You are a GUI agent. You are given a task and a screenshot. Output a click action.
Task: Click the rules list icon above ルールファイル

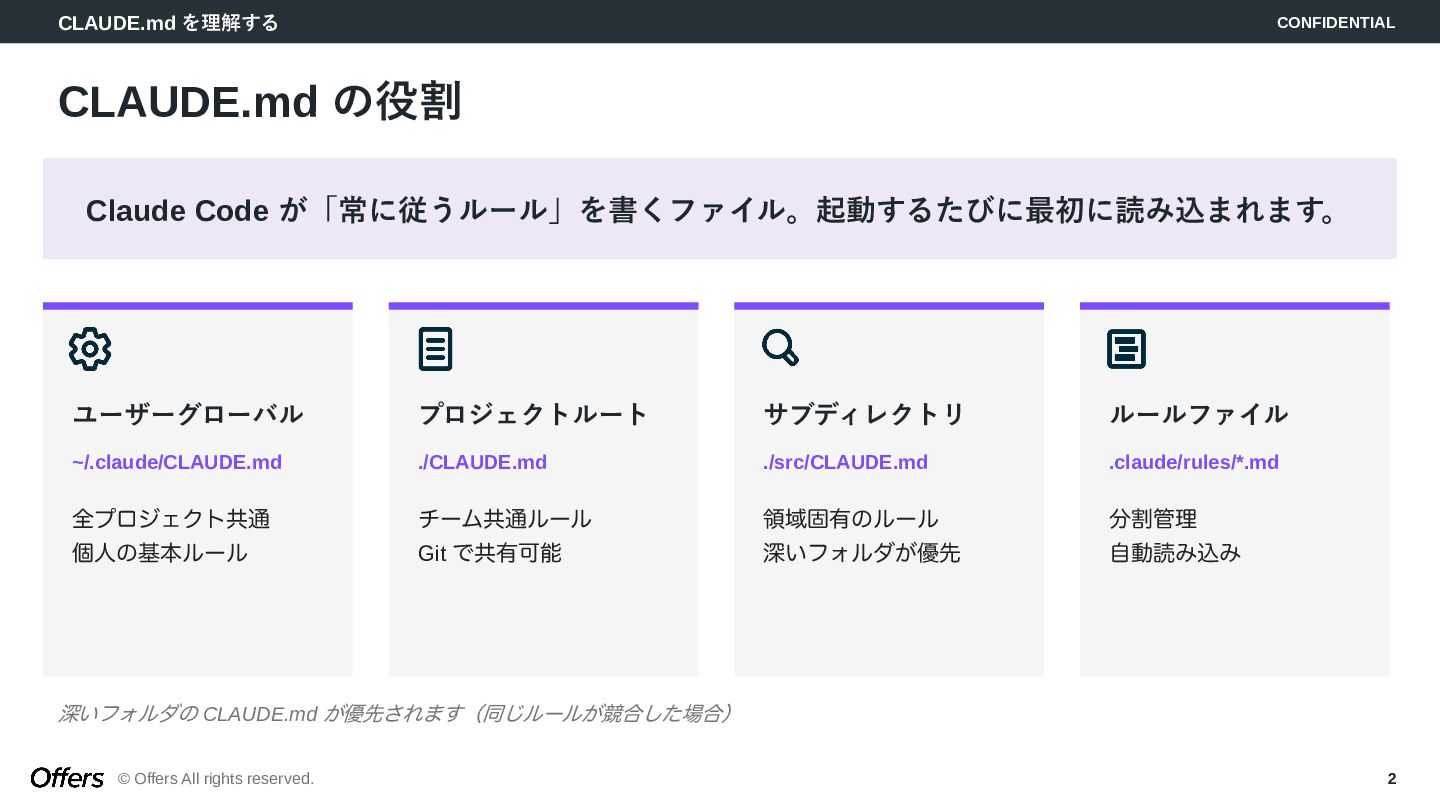coord(1126,349)
